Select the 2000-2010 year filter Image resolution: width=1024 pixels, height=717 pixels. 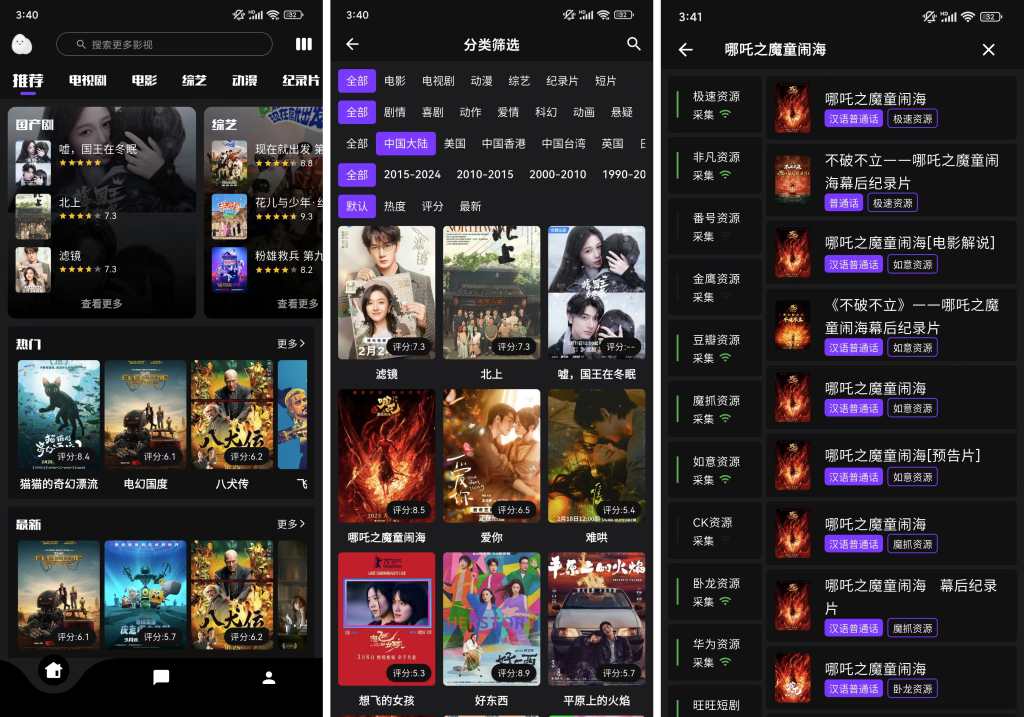(x=558, y=175)
